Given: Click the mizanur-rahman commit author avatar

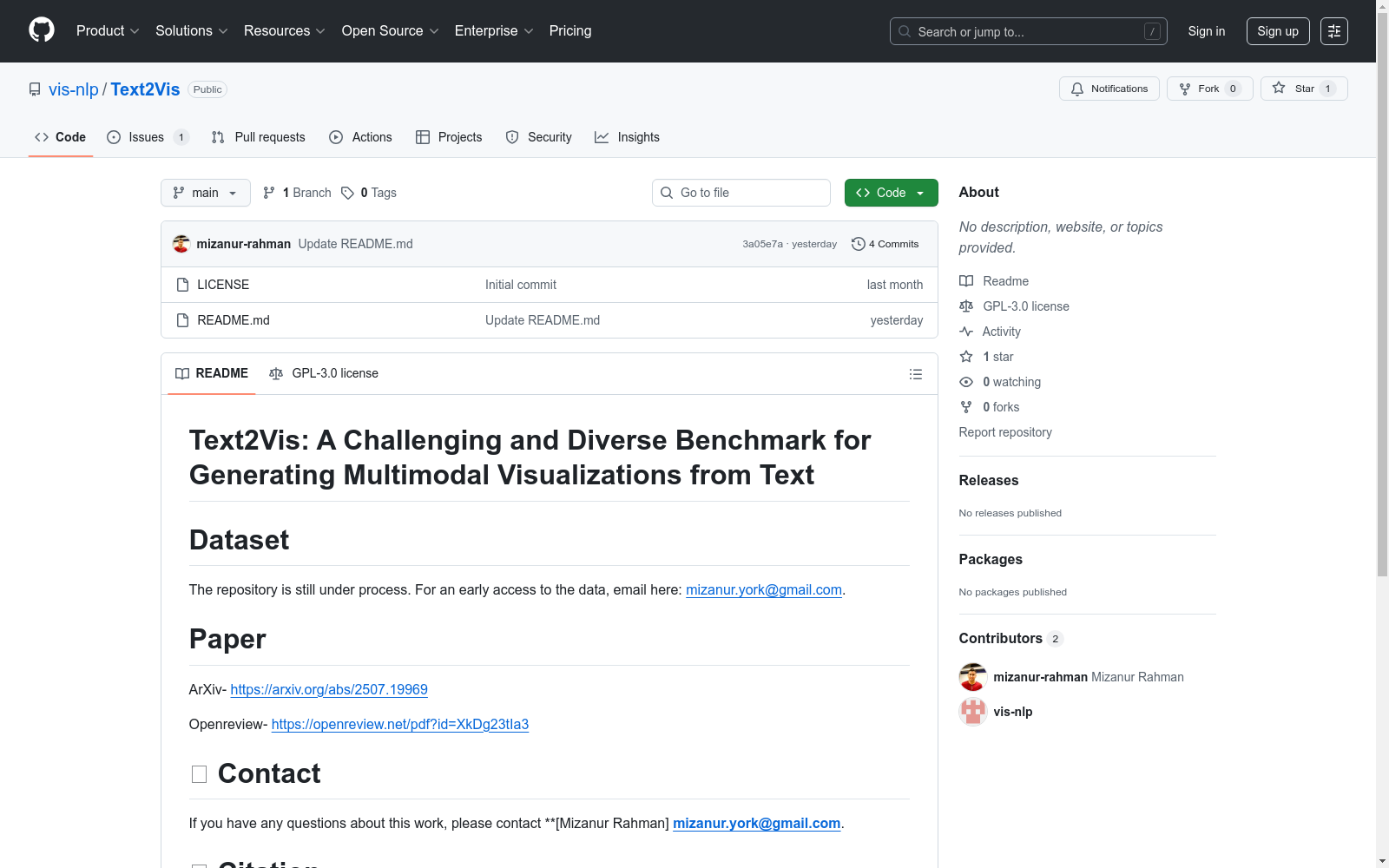Looking at the screenshot, I should (x=181, y=244).
